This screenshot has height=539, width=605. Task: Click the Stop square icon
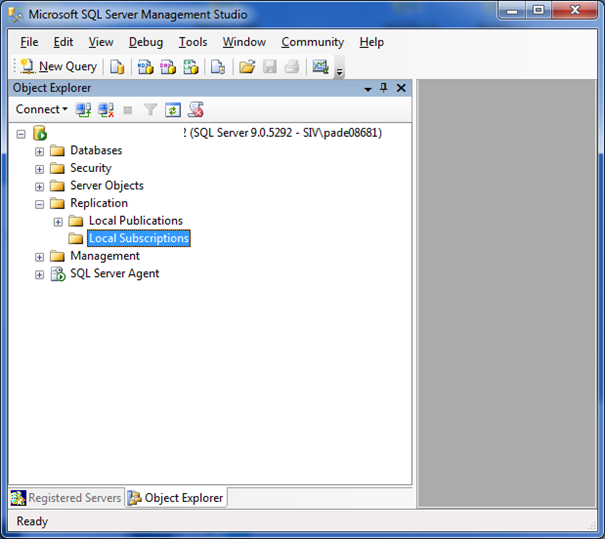[x=128, y=111]
